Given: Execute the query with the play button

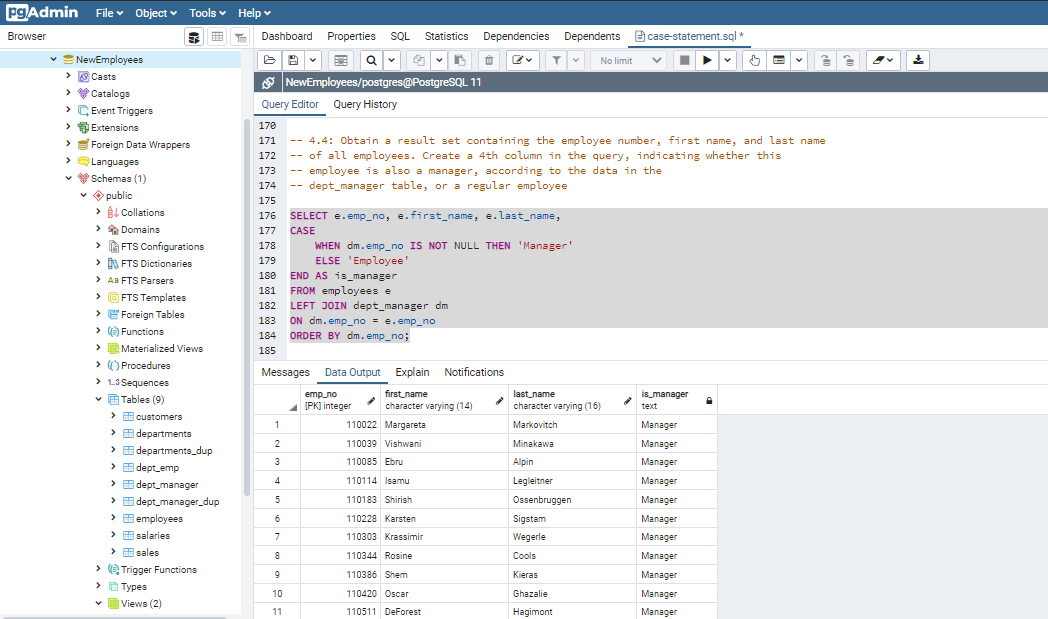Looking at the screenshot, I should click(707, 61).
